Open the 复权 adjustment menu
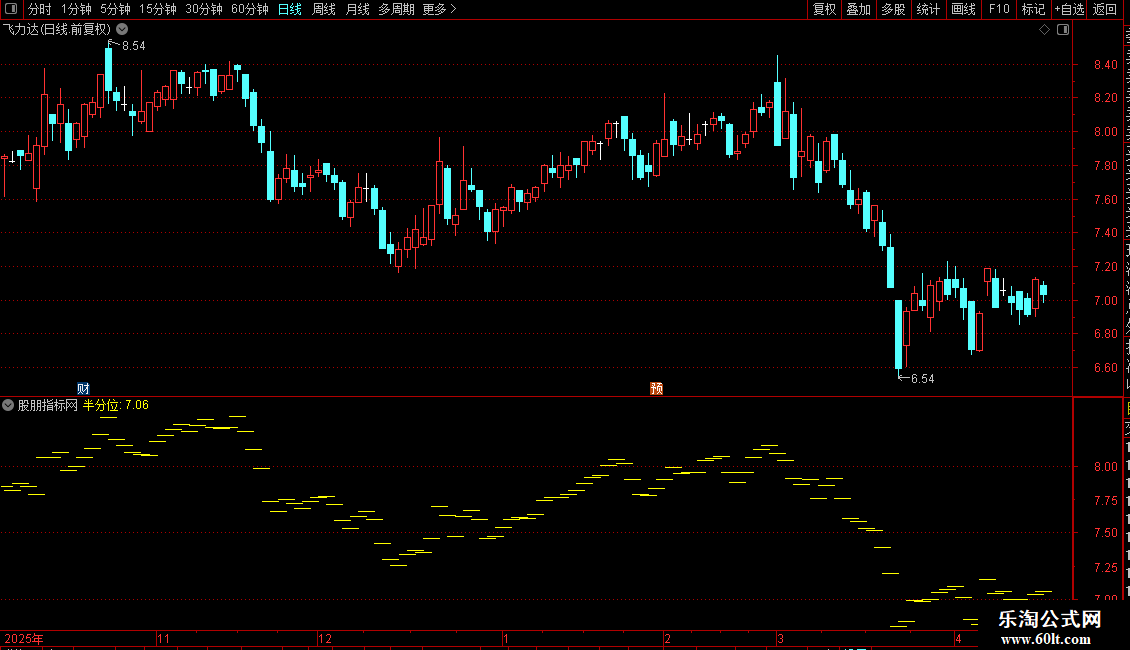This screenshot has width=1130, height=650. (824, 9)
